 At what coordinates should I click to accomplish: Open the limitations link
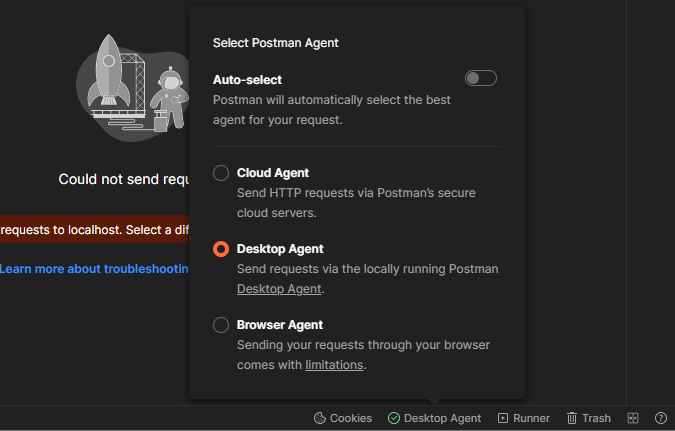click(334, 365)
